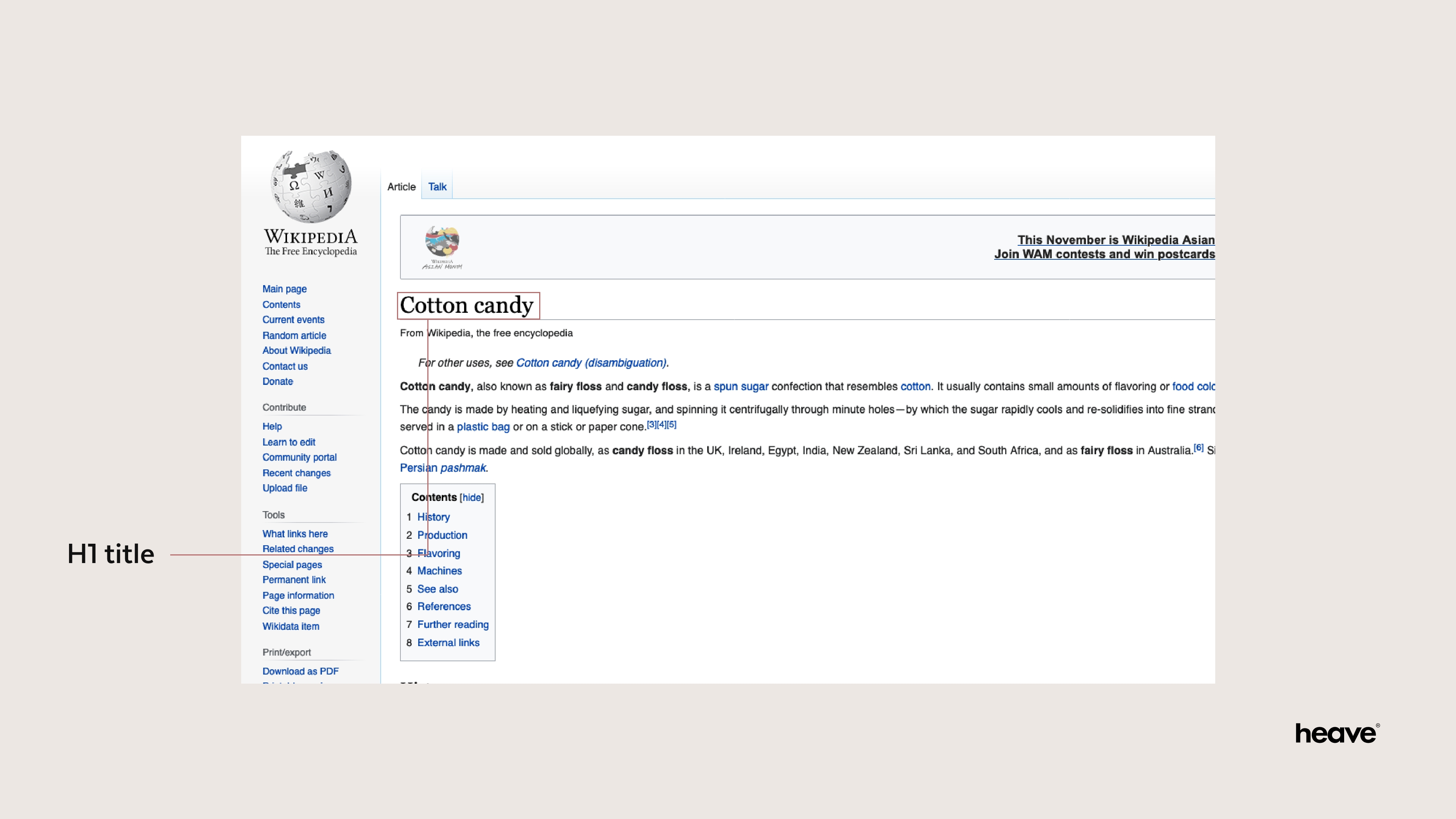The height and width of the screenshot is (819, 1456).
Task: Select the Article tab
Action: pyautogui.click(x=401, y=187)
